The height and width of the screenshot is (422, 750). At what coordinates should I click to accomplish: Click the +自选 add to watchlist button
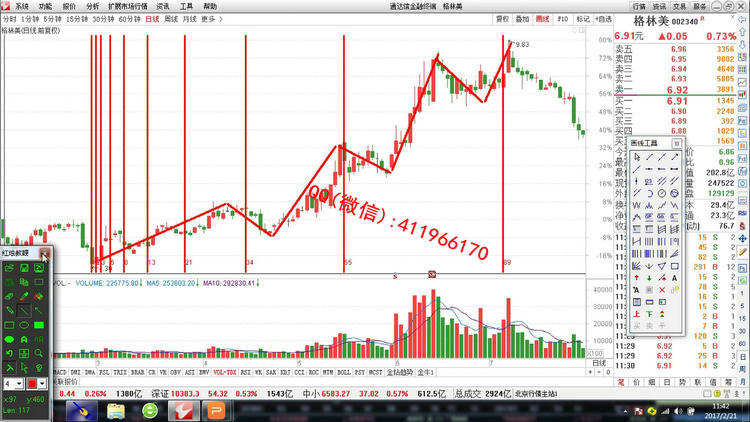tap(604, 19)
